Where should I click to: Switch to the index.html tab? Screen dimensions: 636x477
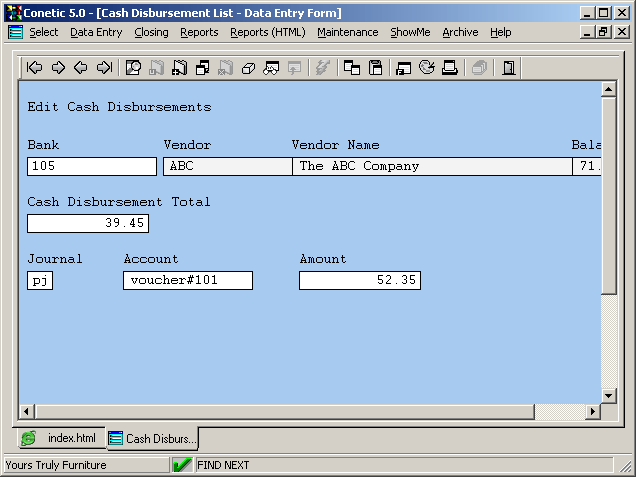click(x=60, y=438)
